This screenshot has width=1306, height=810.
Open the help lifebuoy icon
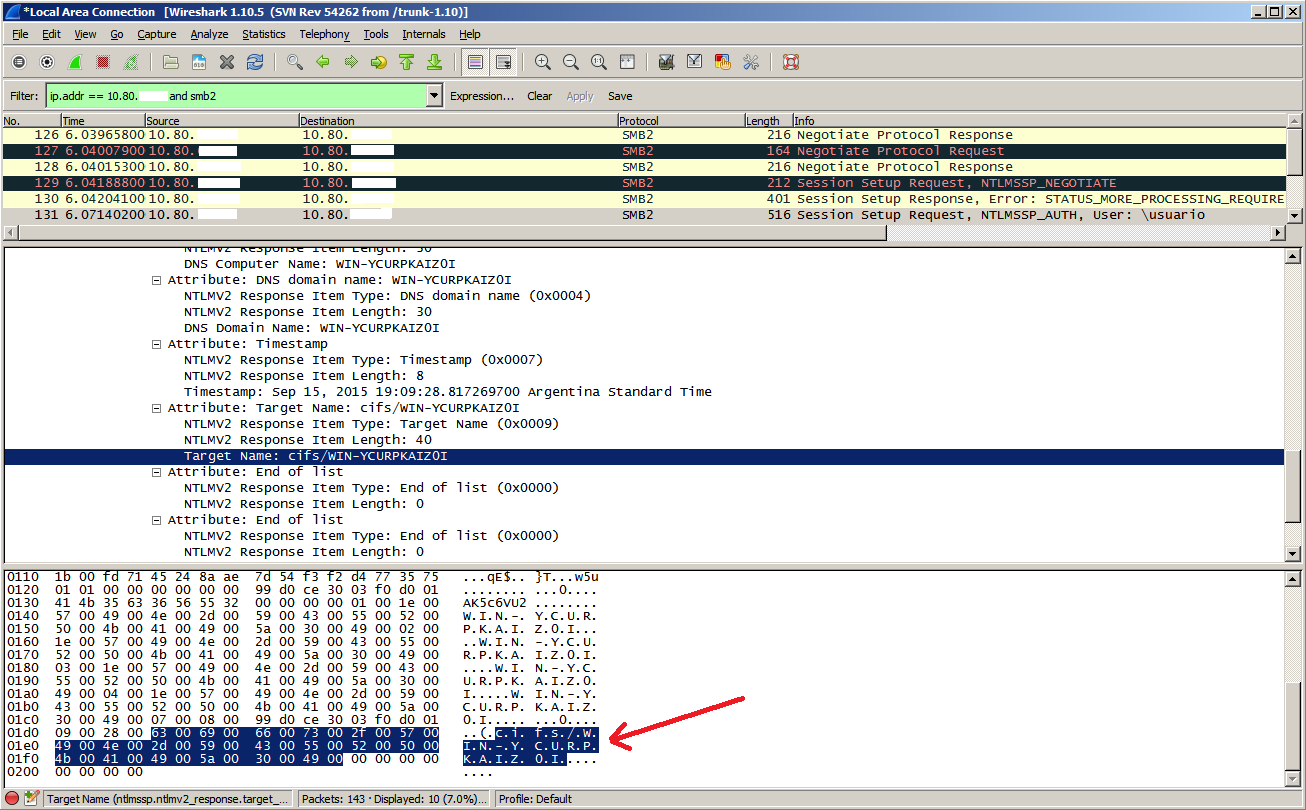[x=790, y=62]
